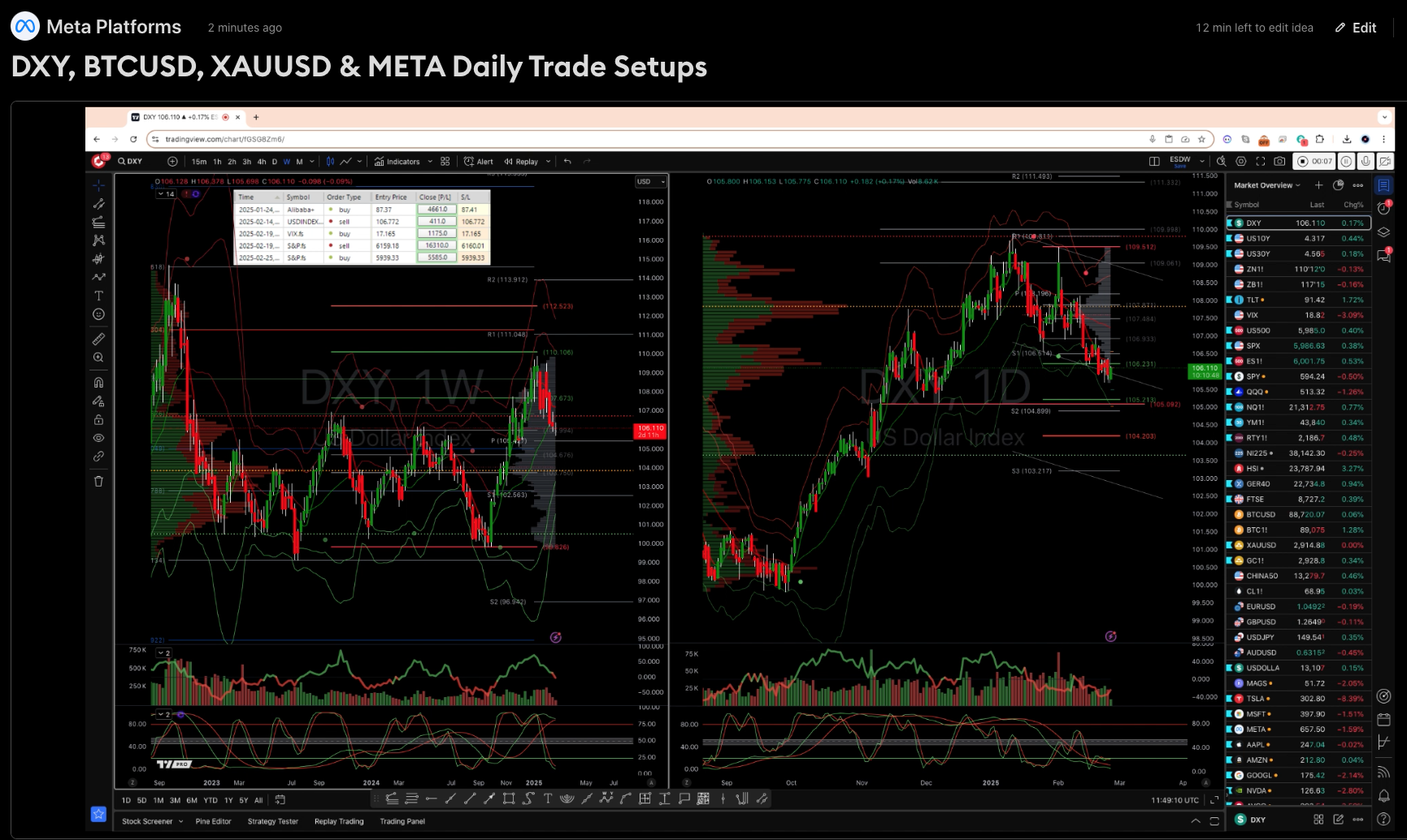1407x840 pixels.
Task: Toggle the recorder camera off icon
Action: tap(1385, 162)
